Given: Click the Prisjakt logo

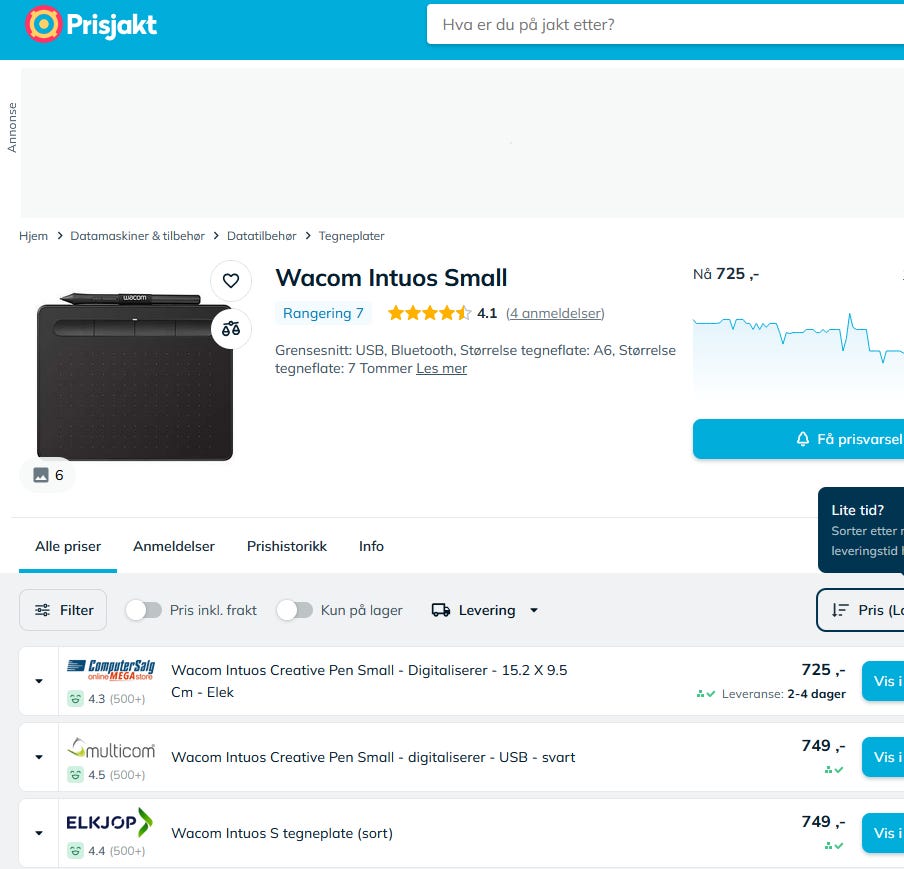Looking at the screenshot, I should pyautogui.click(x=91, y=24).
